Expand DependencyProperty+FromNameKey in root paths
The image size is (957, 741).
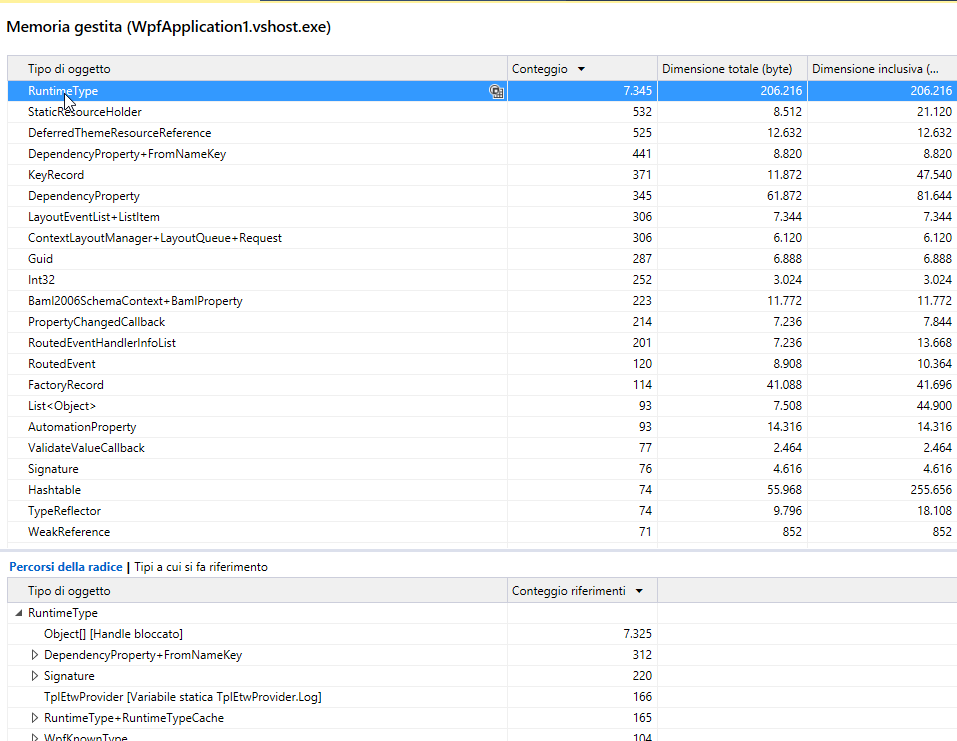(x=35, y=655)
